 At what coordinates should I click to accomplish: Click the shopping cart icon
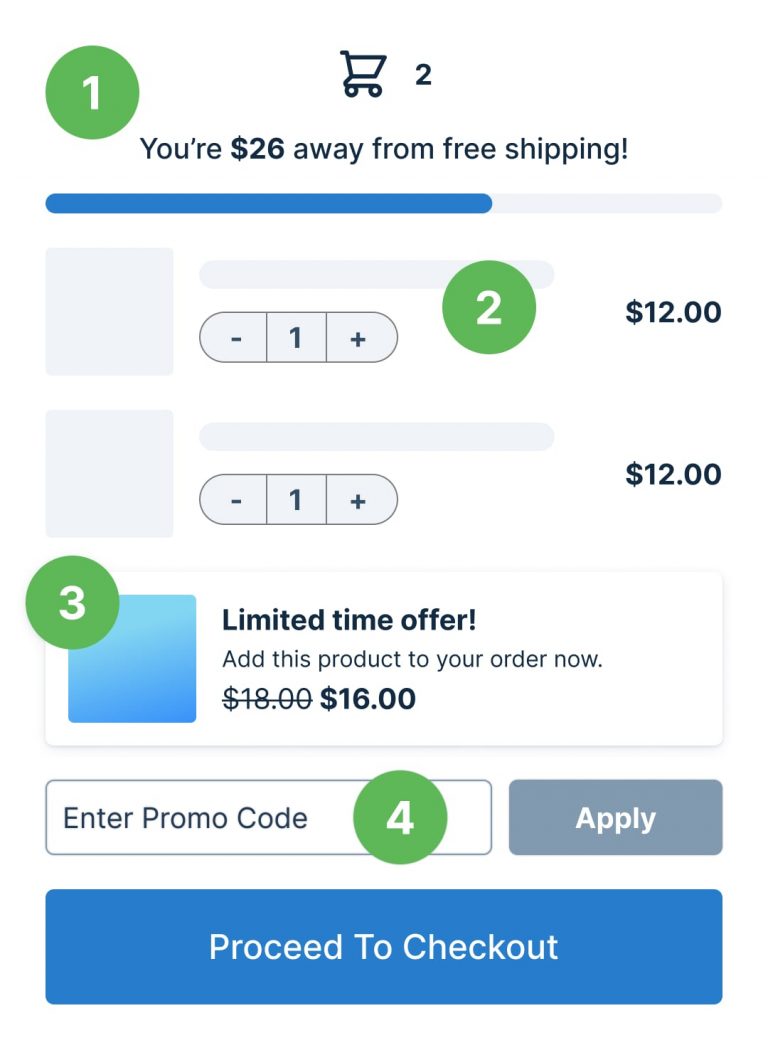point(362,72)
